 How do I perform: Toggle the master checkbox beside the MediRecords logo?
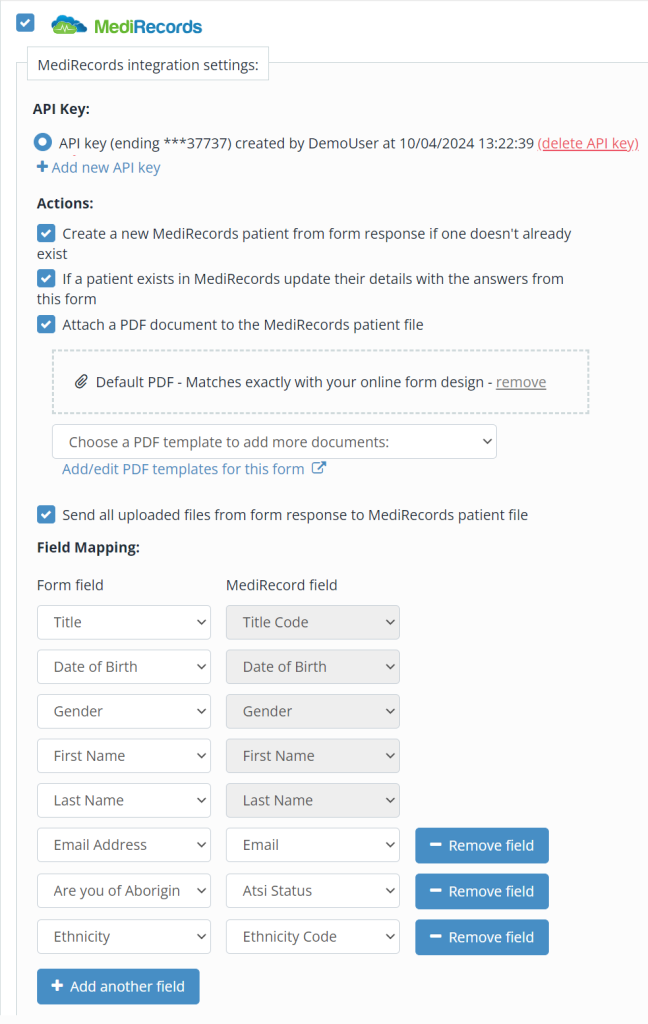[24, 22]
